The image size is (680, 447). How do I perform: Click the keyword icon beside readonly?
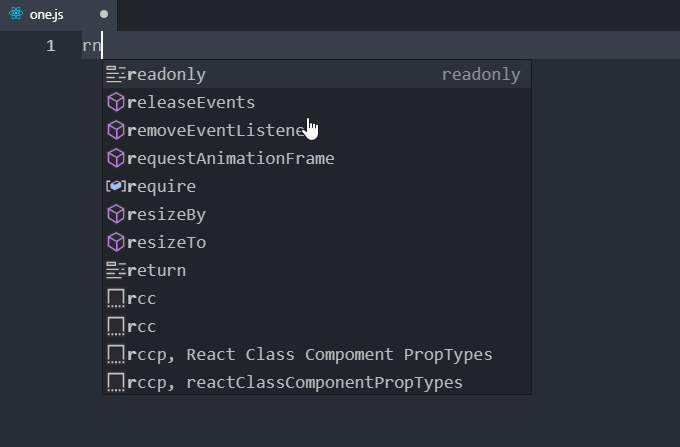point(116,74)
